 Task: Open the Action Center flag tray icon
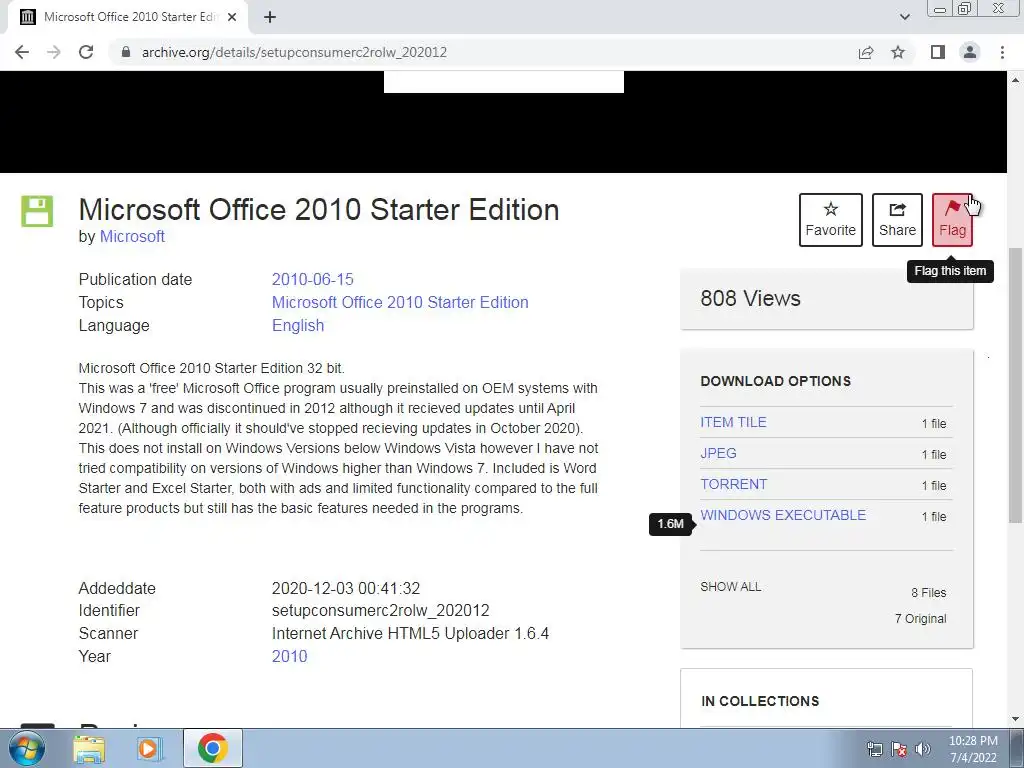click(x=899, y=749)
